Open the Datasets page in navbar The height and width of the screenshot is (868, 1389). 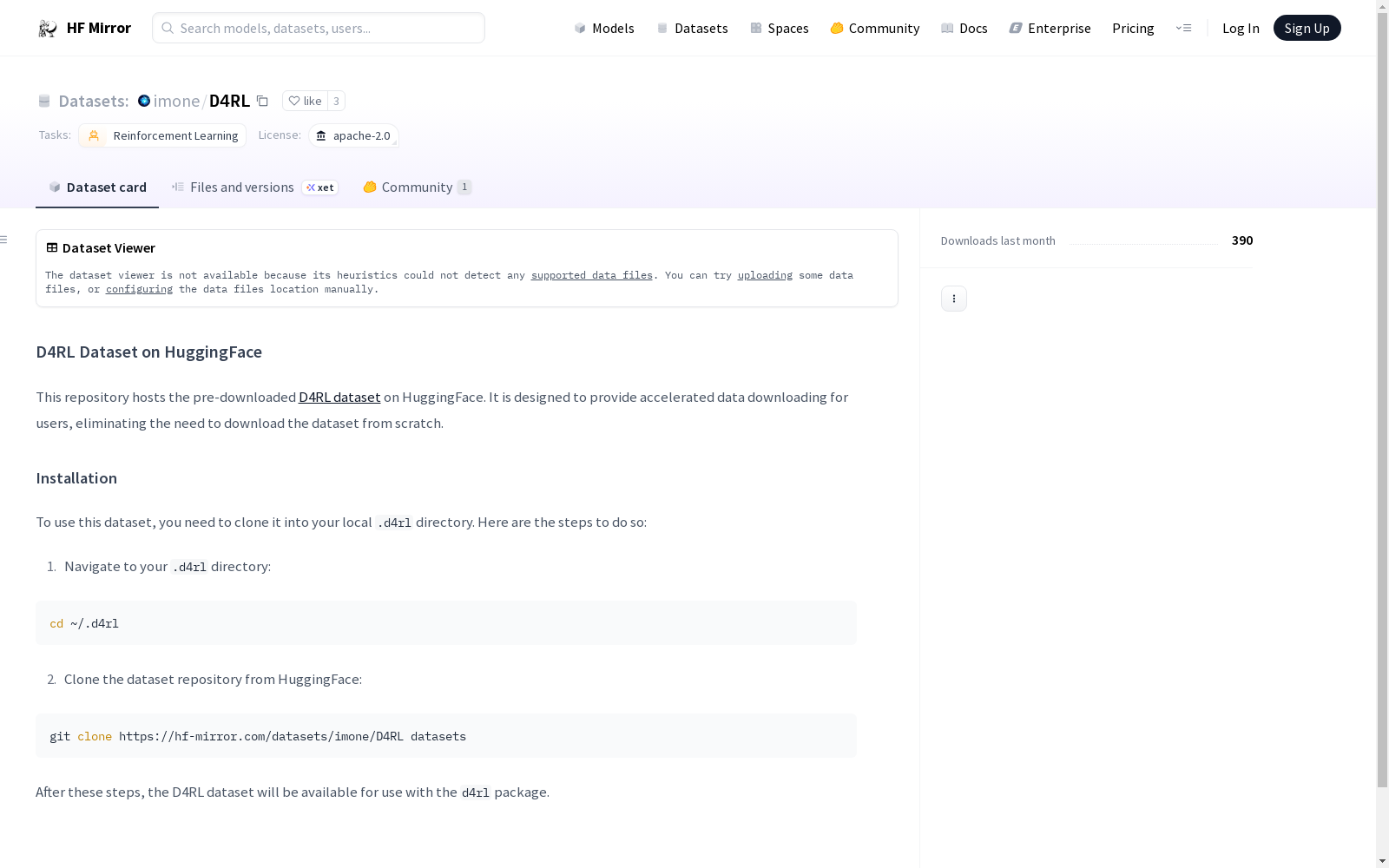(x=692, y=28)
